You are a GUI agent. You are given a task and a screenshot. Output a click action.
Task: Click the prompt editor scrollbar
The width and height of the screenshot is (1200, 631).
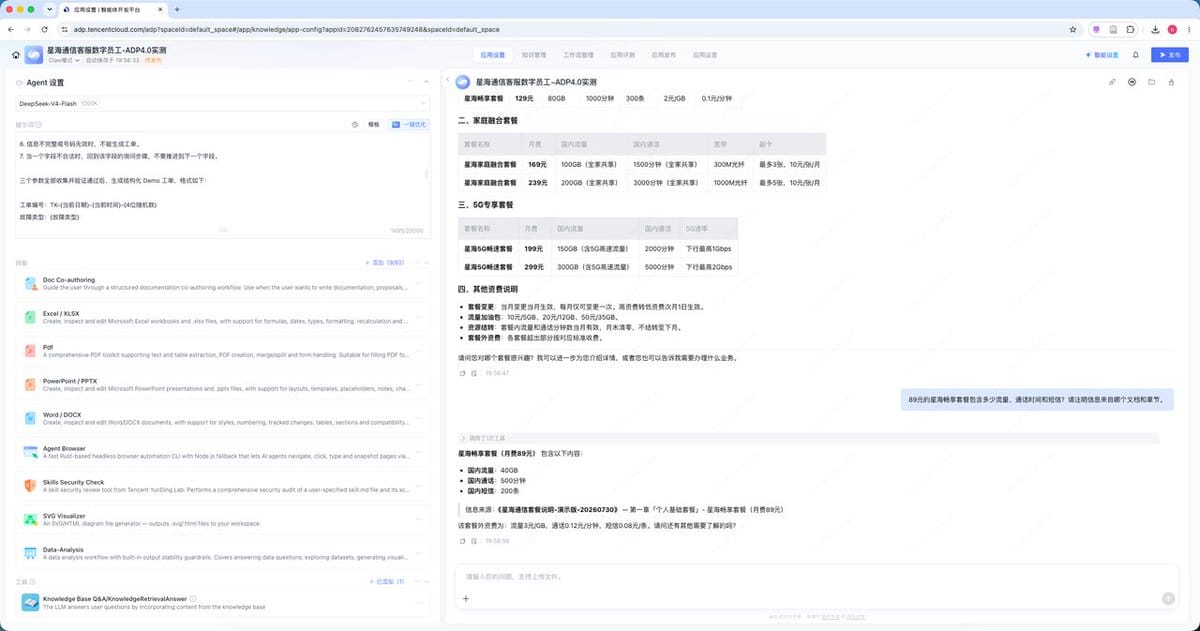427,172
